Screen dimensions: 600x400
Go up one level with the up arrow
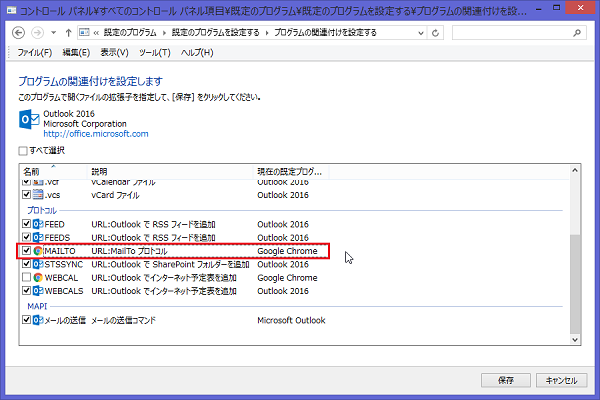[68, 33]
